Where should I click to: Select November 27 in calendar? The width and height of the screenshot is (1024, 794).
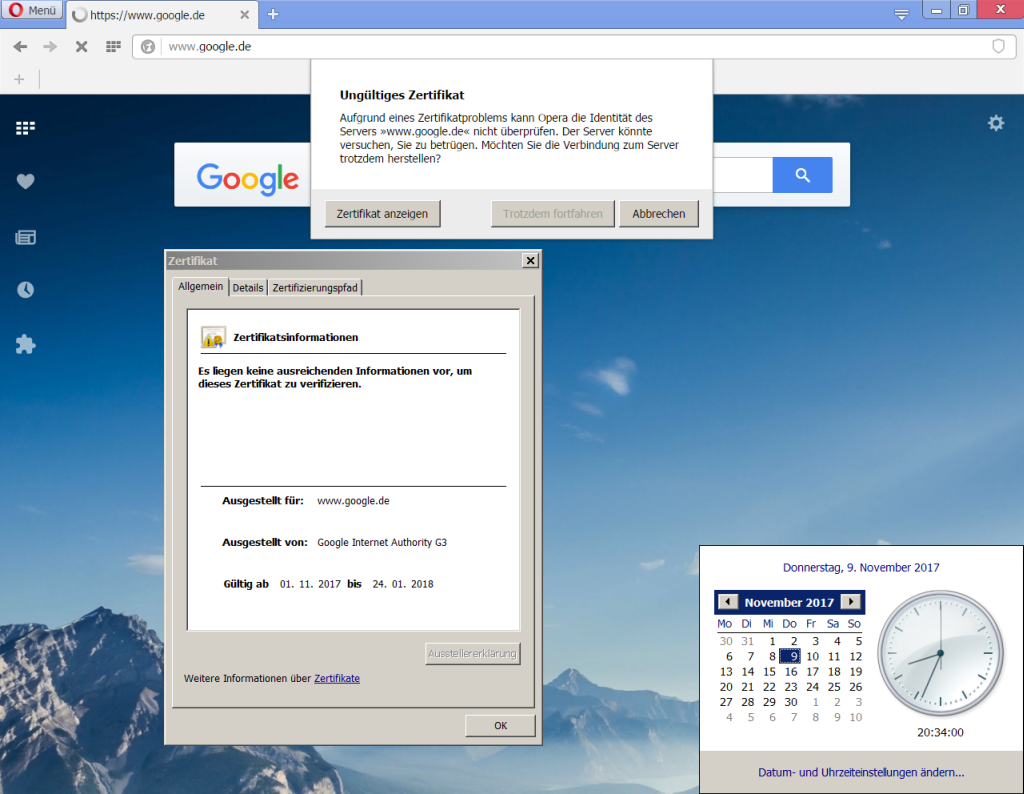point(726,702)
